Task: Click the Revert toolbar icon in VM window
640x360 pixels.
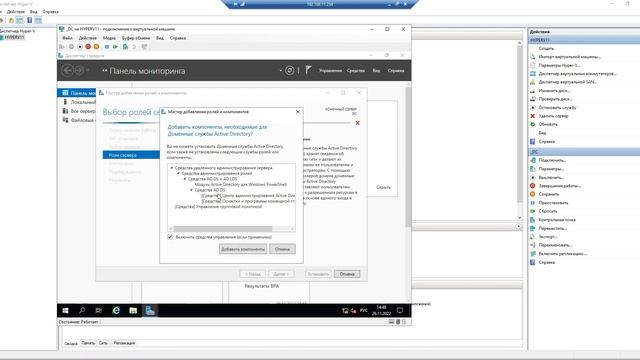Action: (134, 47)
